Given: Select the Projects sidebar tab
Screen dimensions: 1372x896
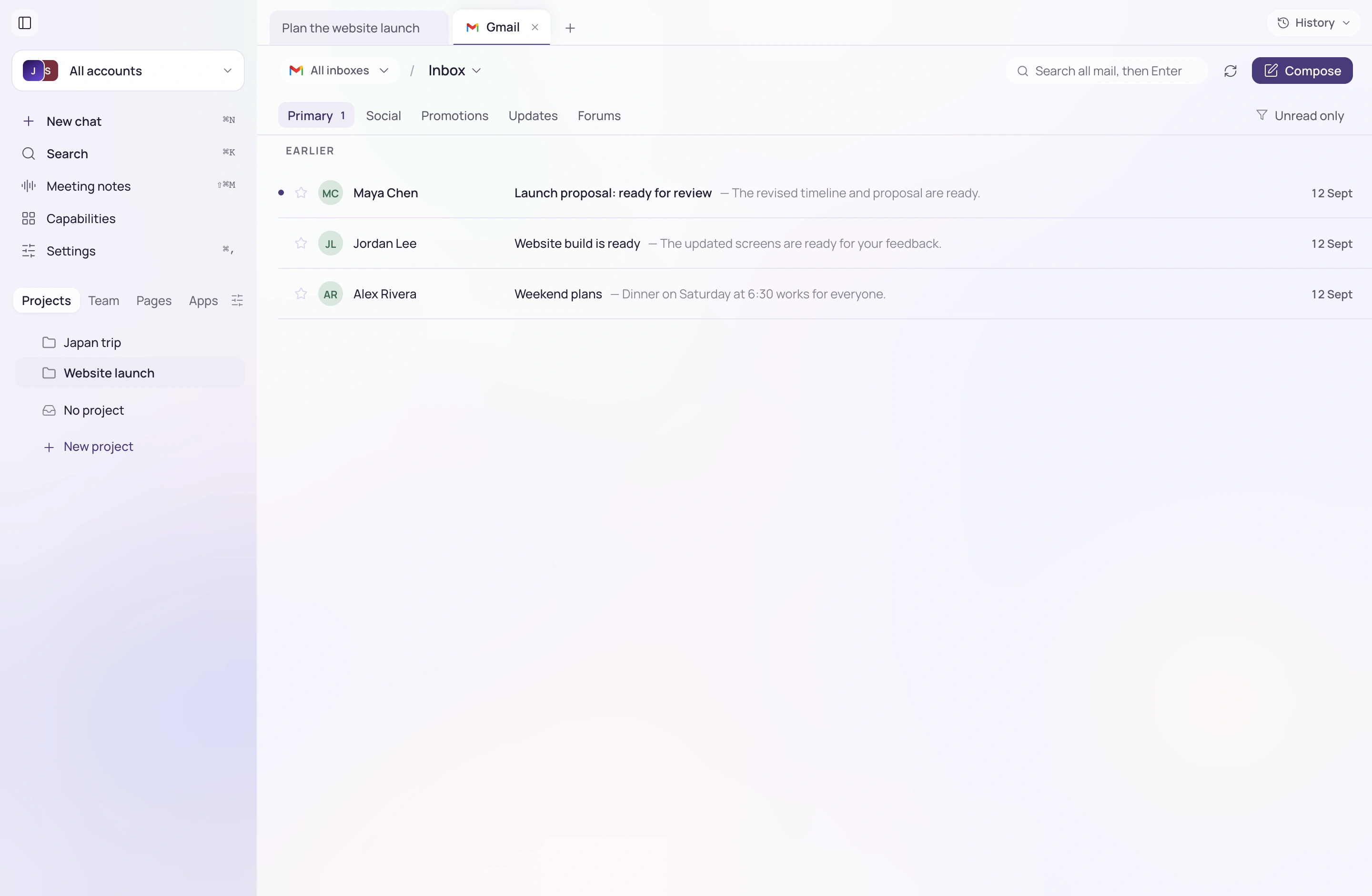Looking at the screenshot, I should tap(46, 300).
